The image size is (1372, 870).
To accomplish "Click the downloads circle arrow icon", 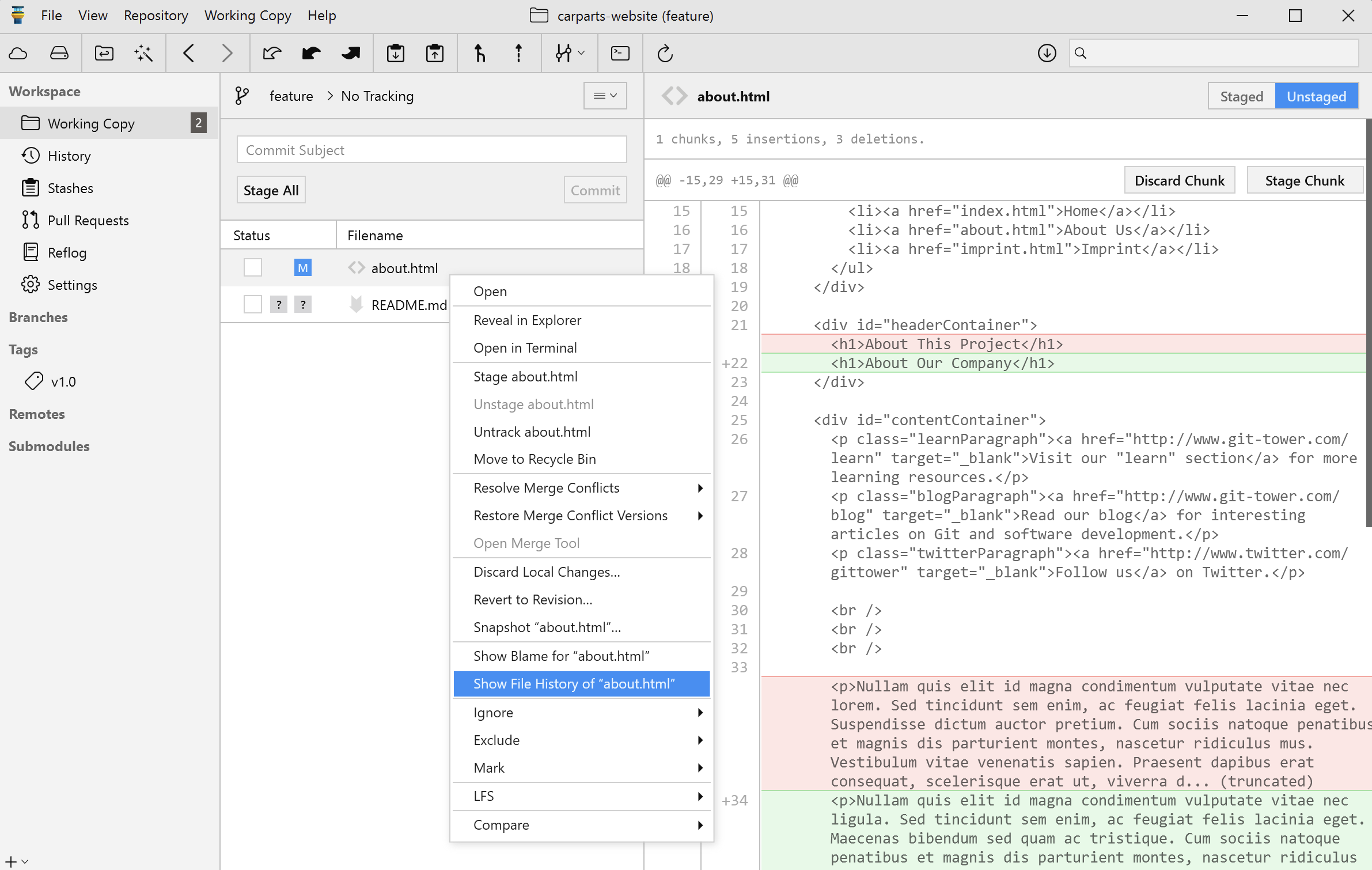I will tap(1047, 54).
